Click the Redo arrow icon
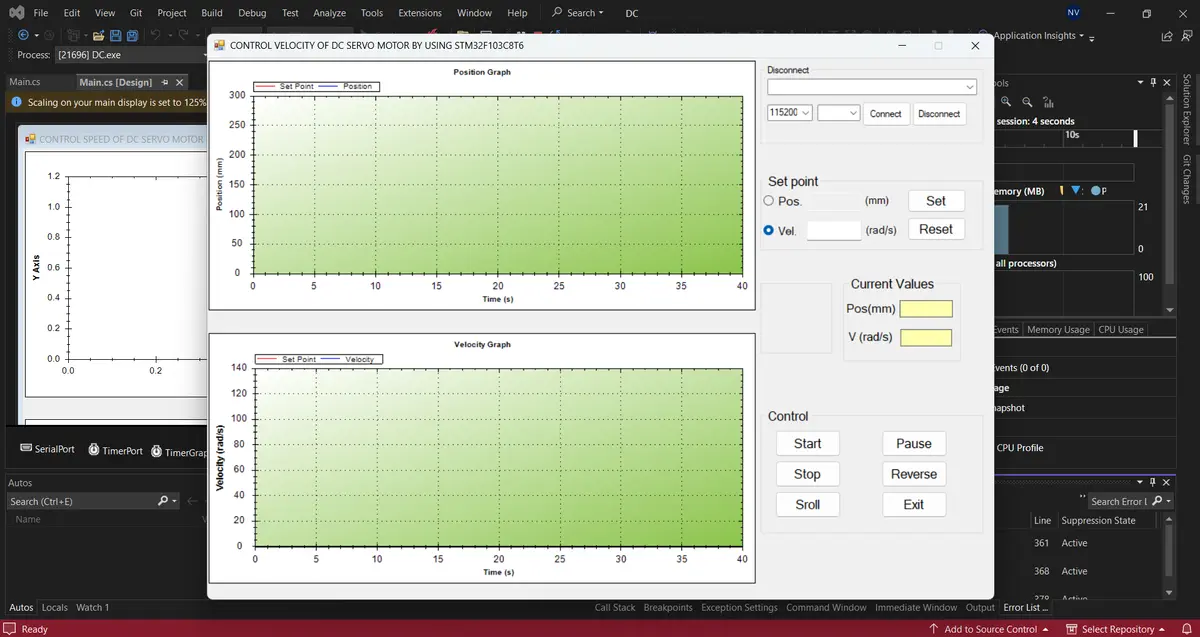 [184, 35]
